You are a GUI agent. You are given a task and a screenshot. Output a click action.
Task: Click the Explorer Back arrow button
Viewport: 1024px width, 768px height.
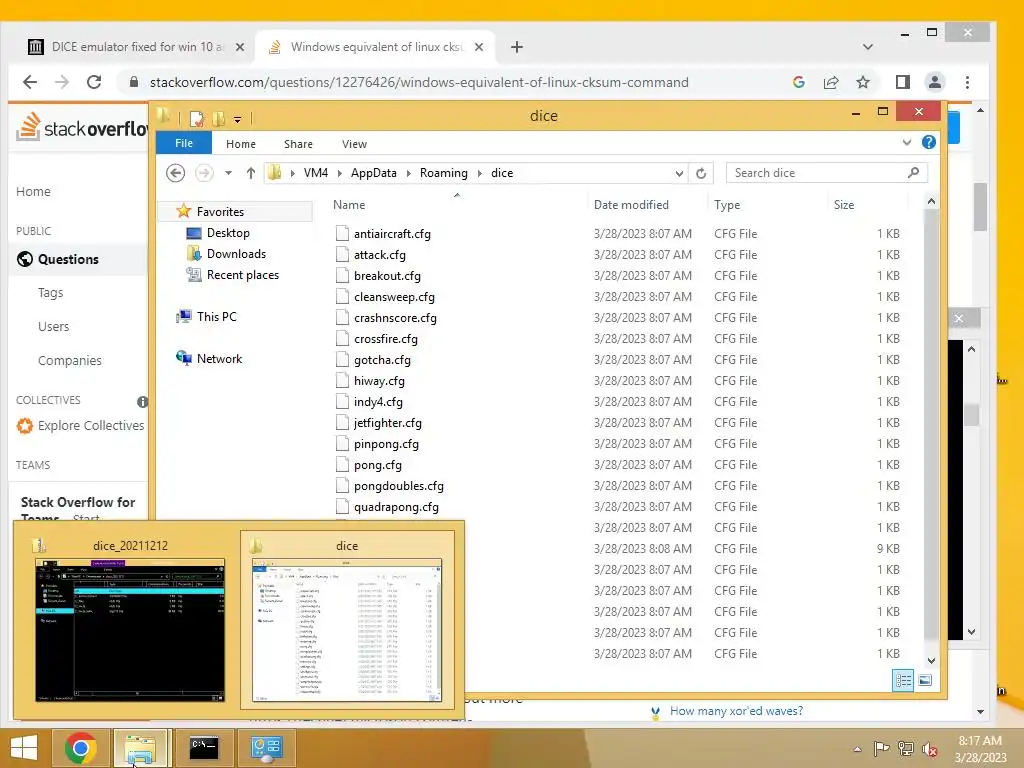176,173
